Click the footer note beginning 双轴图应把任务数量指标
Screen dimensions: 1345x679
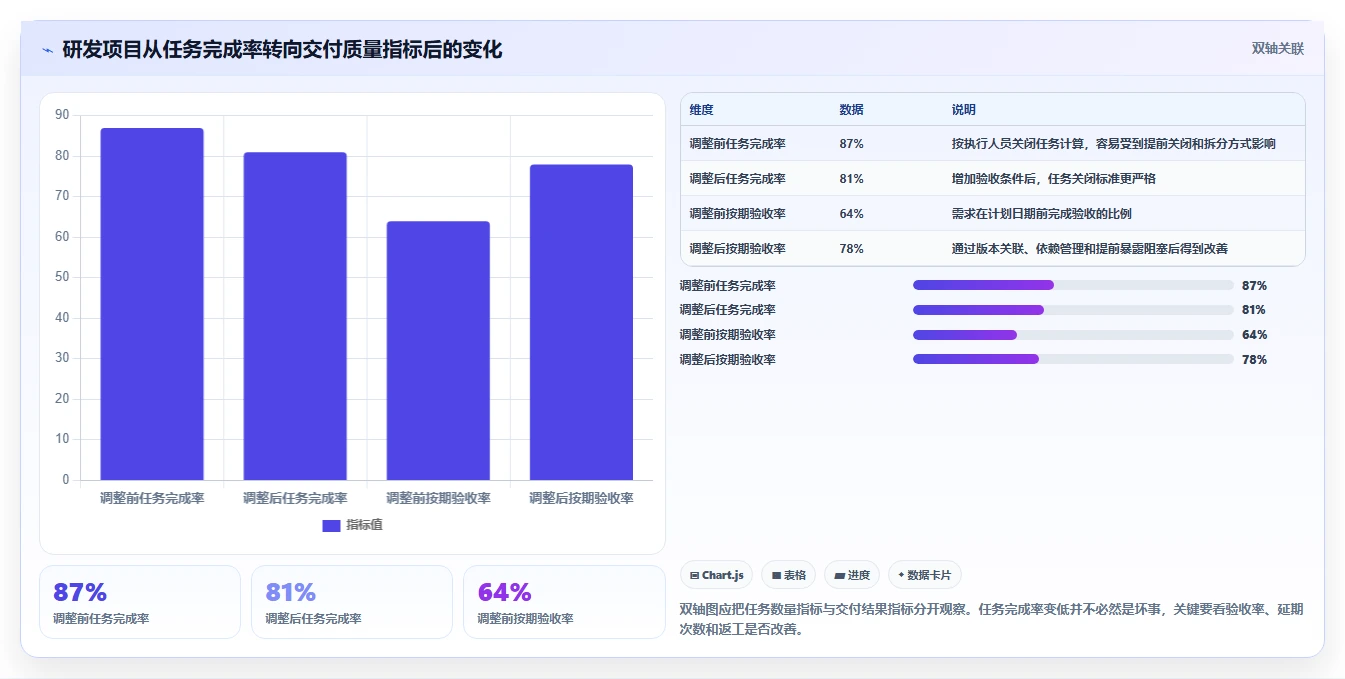(991, 619)
